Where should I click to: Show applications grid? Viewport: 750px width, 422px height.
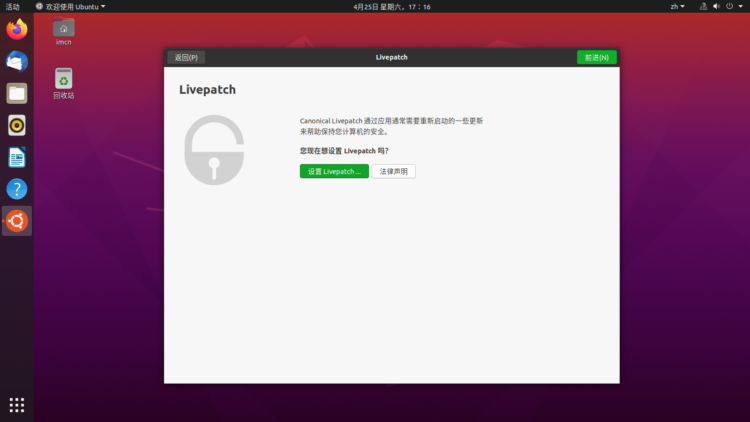[x=16, y=405]
